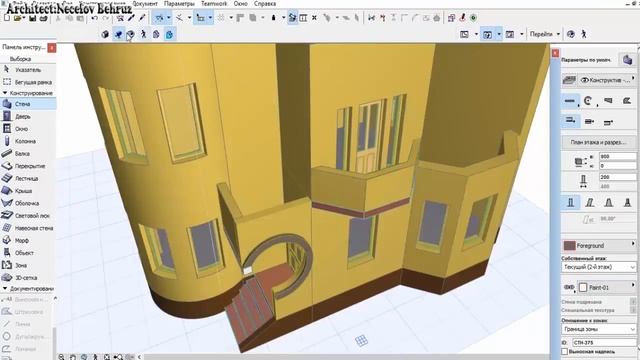Enable the Выносная надпись checkbox
Viewport: 640px width, 360px height.
coord(565,351)
